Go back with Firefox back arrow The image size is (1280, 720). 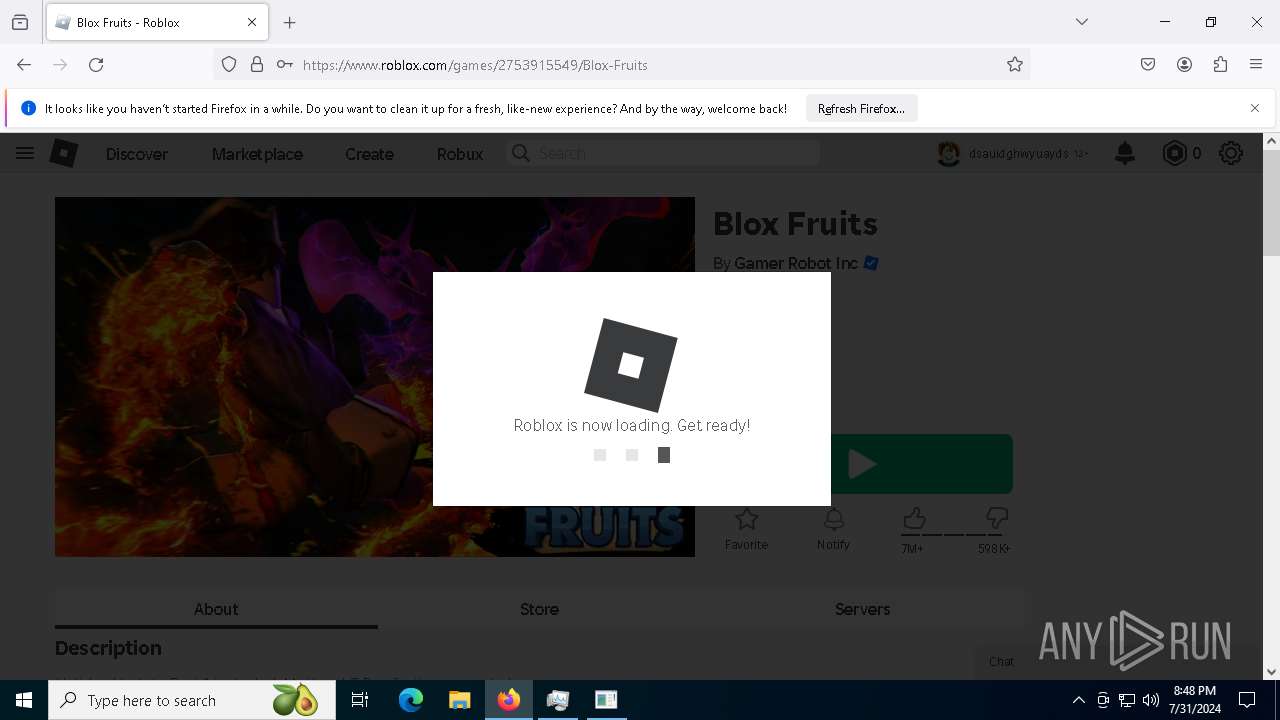[24, 64]
